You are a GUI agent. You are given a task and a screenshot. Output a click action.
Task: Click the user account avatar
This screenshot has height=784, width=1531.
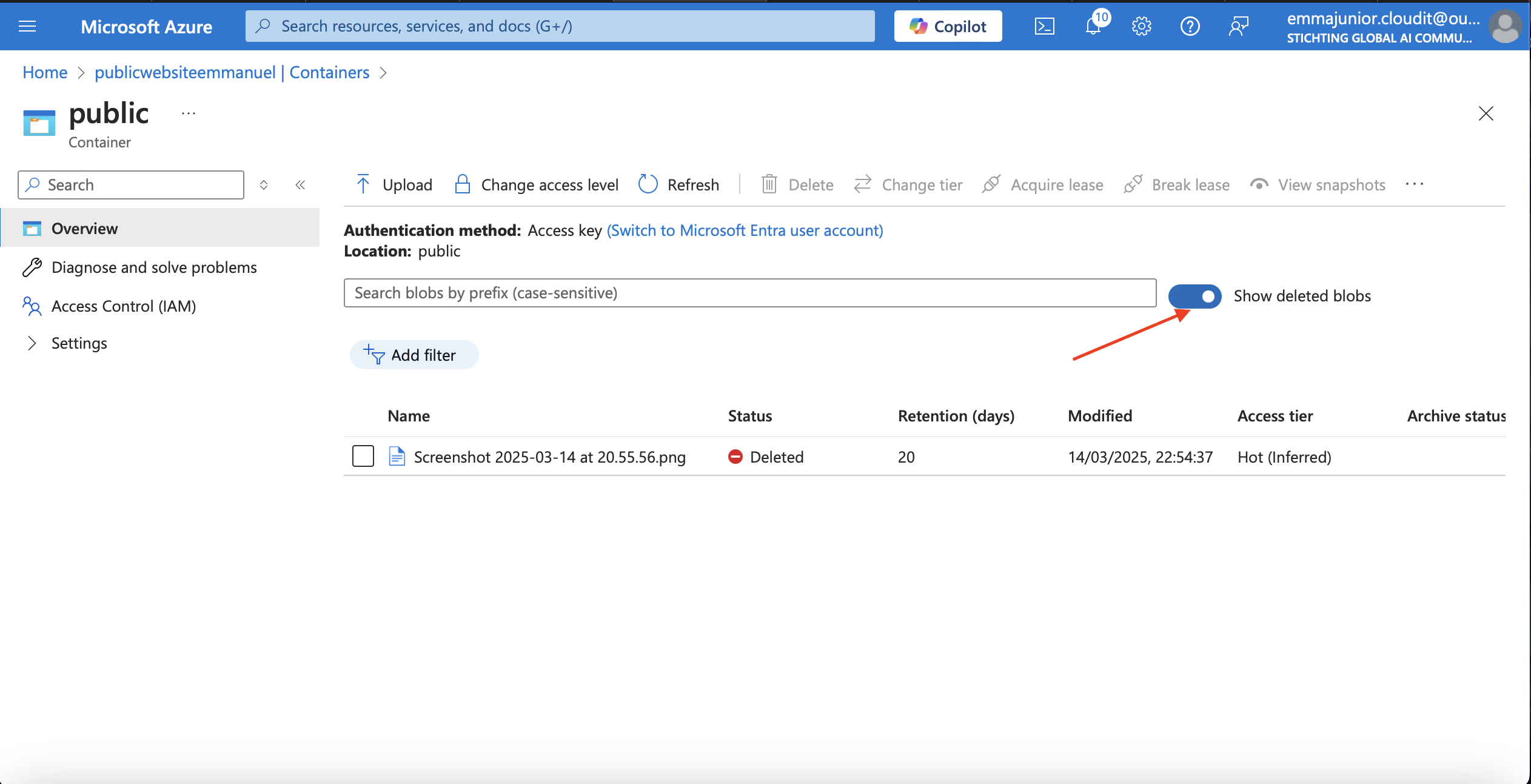click(1505, 27)
